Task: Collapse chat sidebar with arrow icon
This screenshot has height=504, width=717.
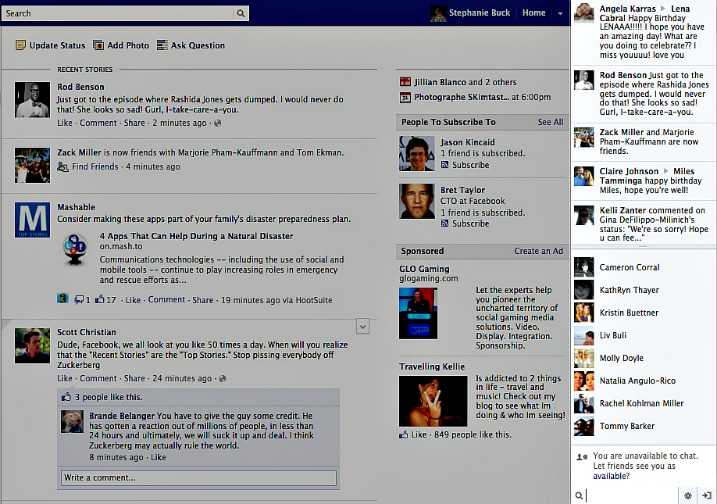Action: 706,495
